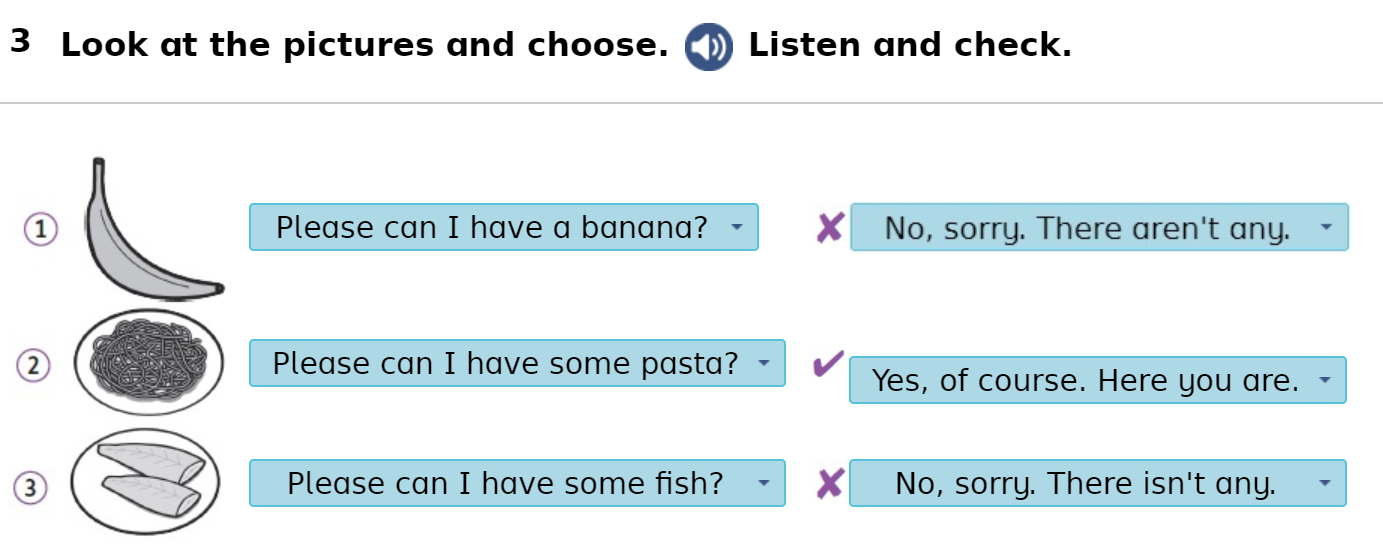Click the purple check mark for pasta

click(x=827, y=364)
